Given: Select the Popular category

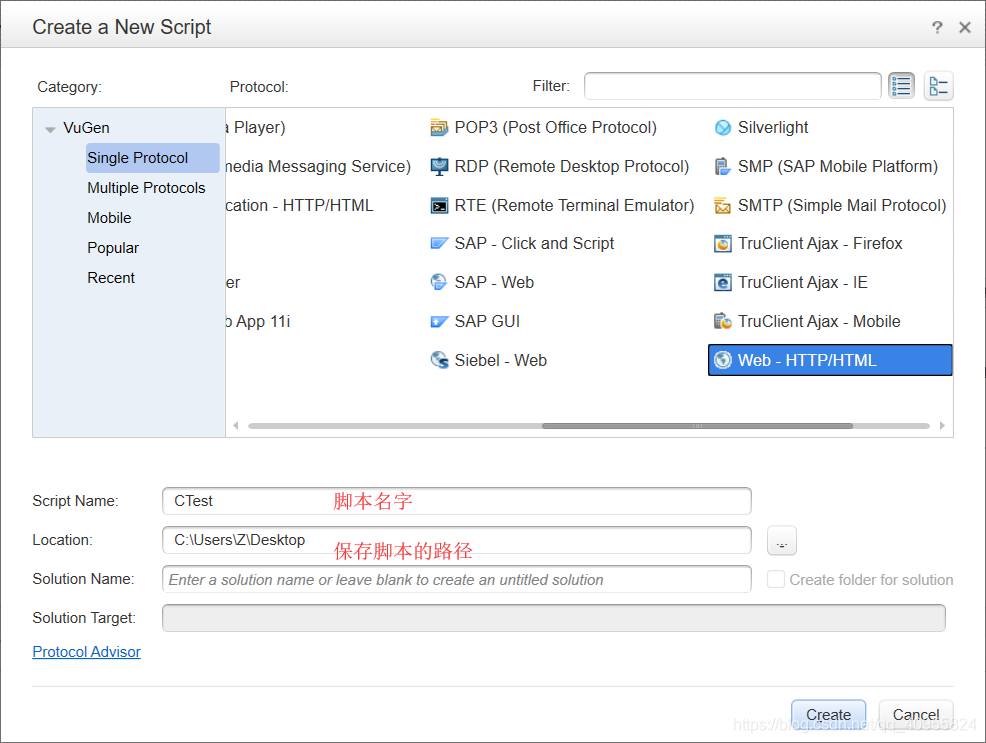Looking at the screenshot, I should [x=113, y=248].
